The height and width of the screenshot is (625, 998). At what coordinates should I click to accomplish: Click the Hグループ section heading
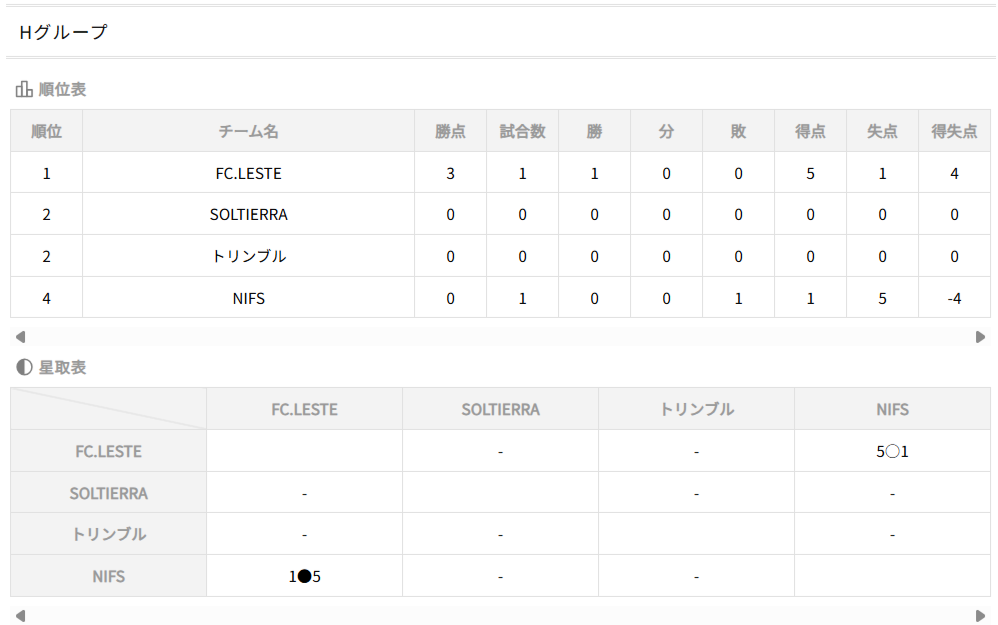click(x=63, y=33)
